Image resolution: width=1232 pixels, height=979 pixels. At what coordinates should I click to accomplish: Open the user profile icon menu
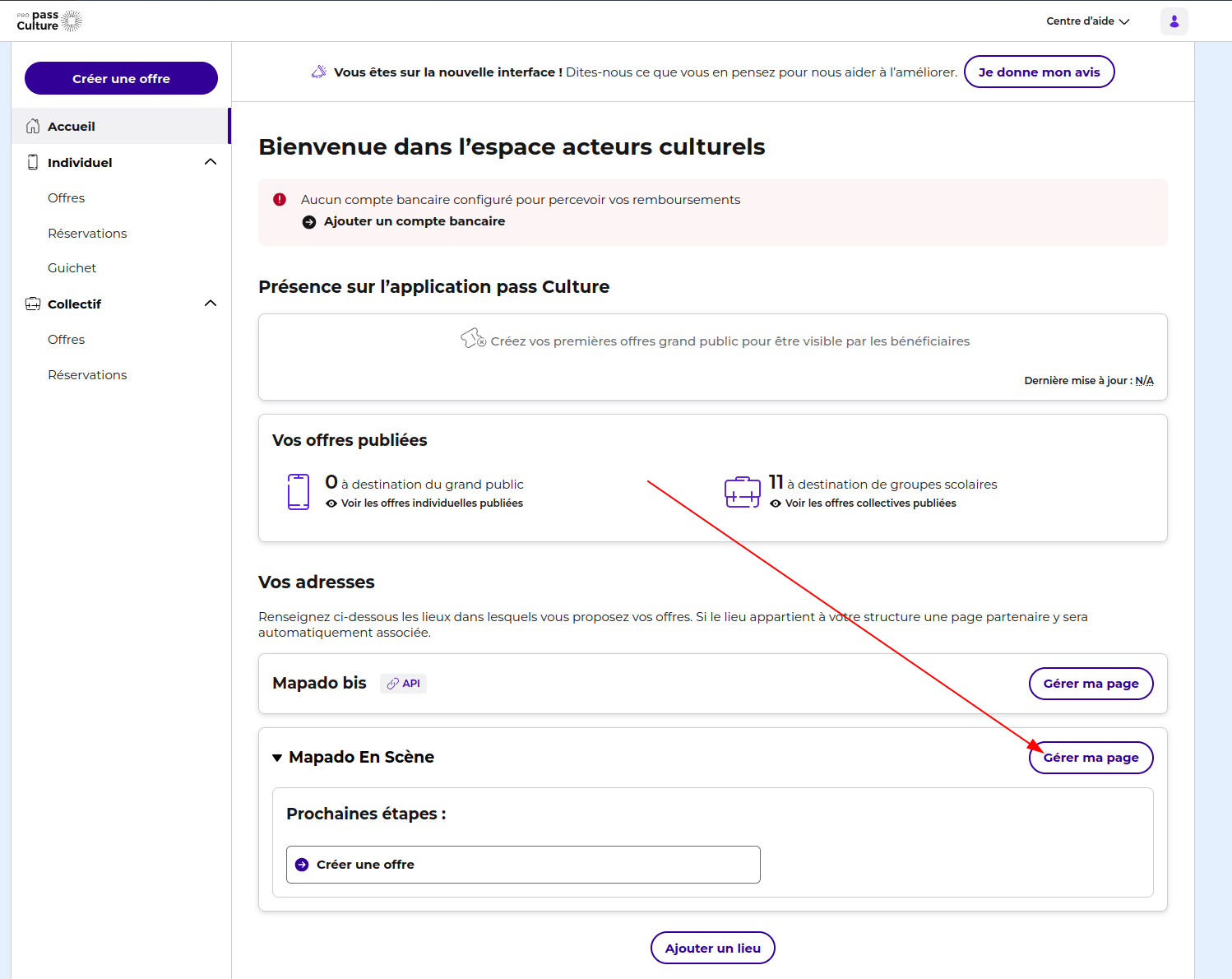click(1174, 21)
